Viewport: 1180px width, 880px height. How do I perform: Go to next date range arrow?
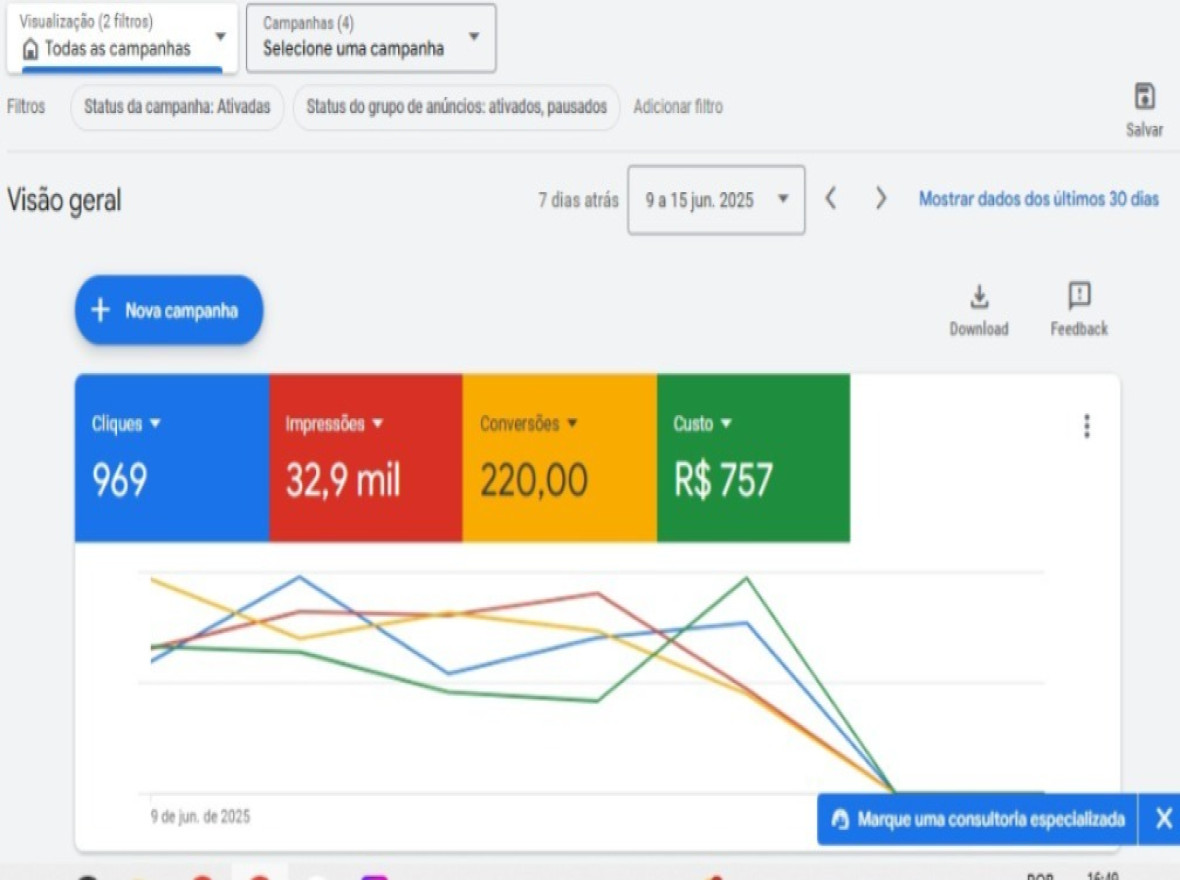[881, 199]
